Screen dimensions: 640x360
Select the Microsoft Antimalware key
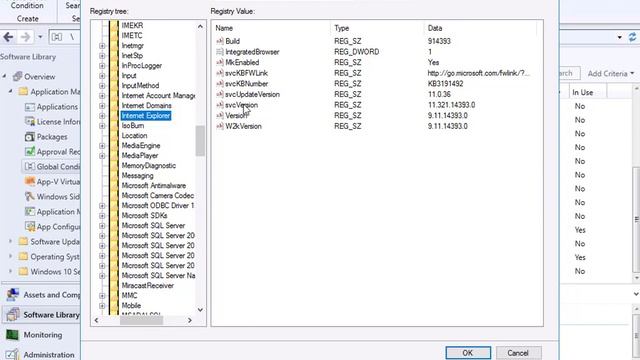[153, 185]
